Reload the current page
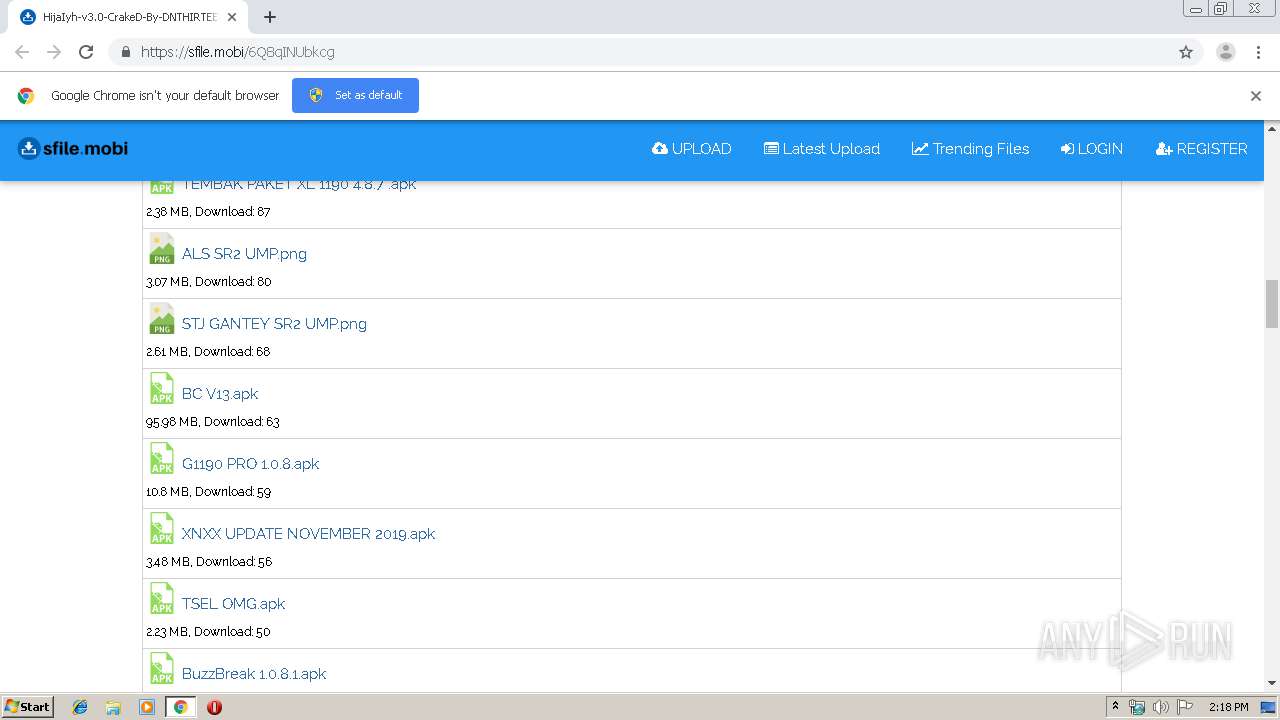 86,52
